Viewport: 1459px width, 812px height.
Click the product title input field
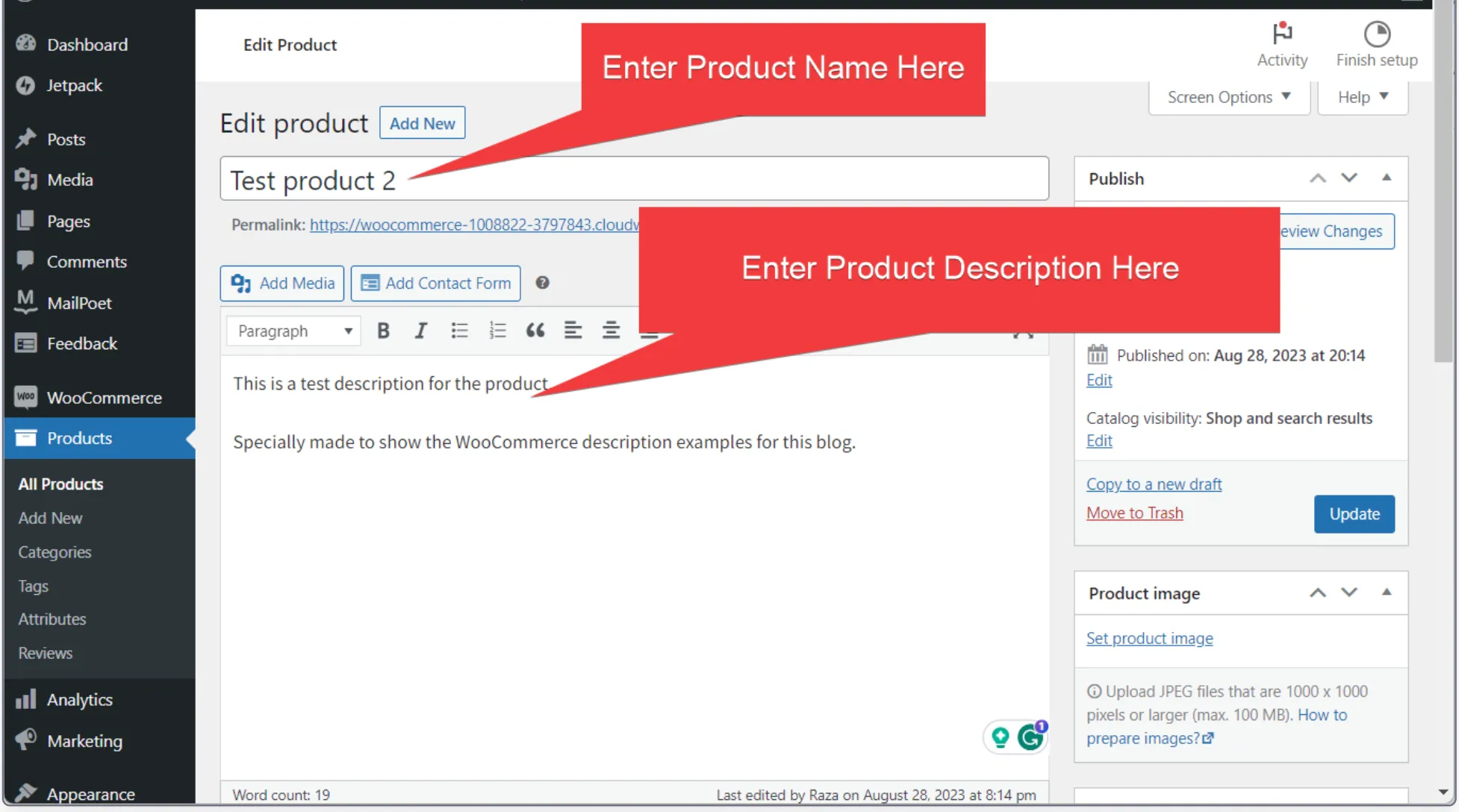pos(634,179)
